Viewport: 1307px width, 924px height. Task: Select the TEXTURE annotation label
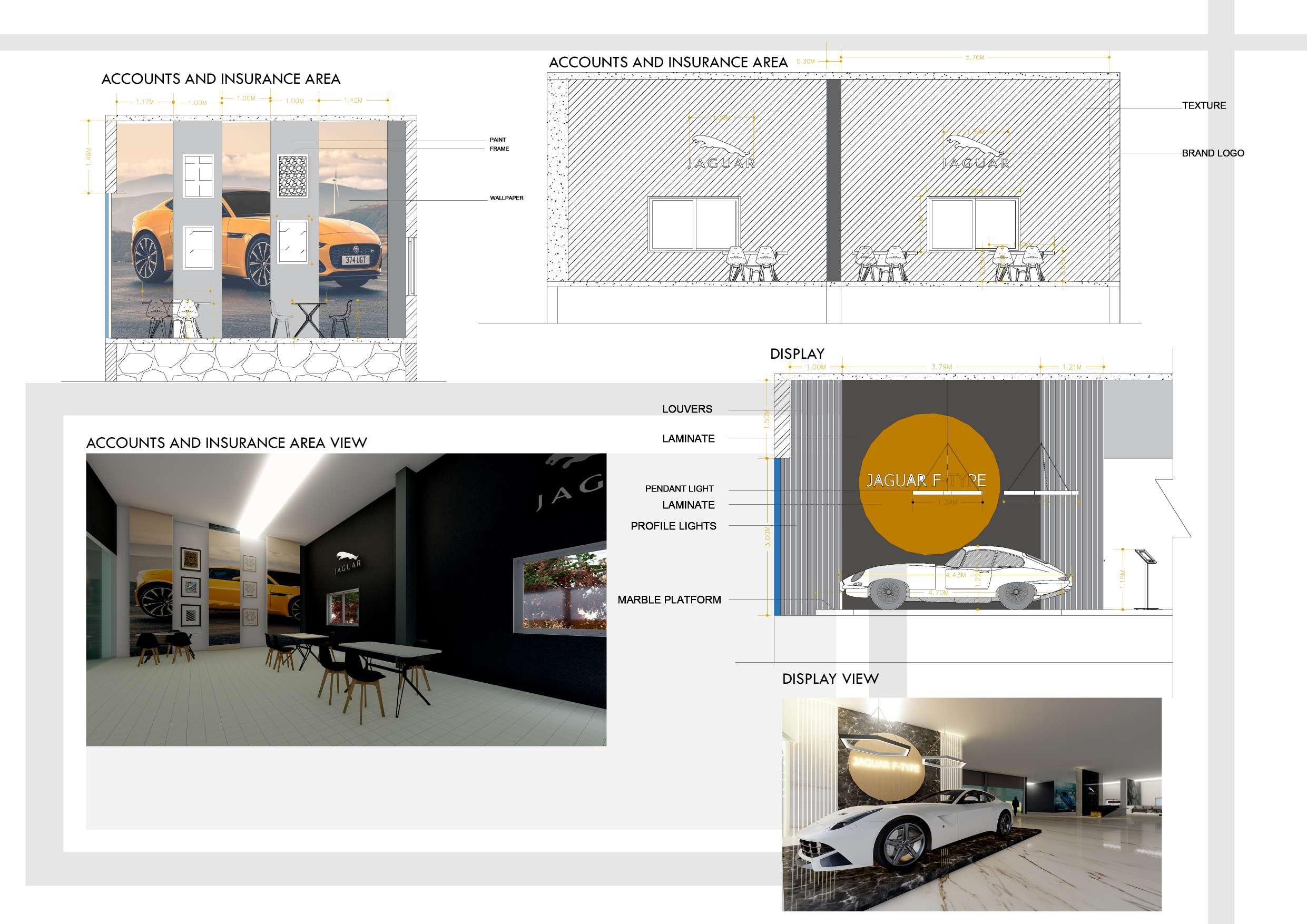(x=1203, y=105)
